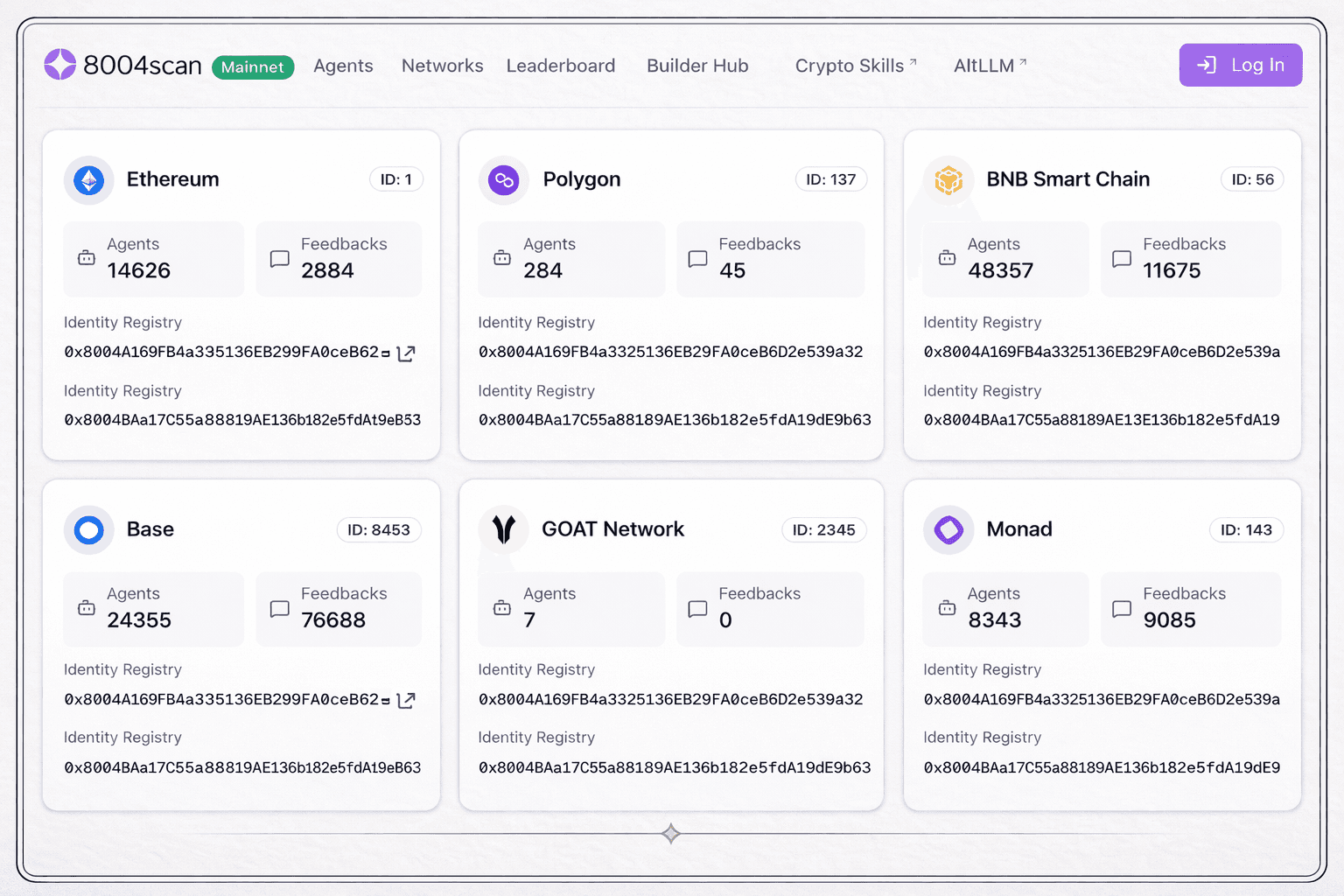Image resolution: width=1344 pixels, height=896 pixels.
Task: Open the Polygon network card title
Action: 582,179
